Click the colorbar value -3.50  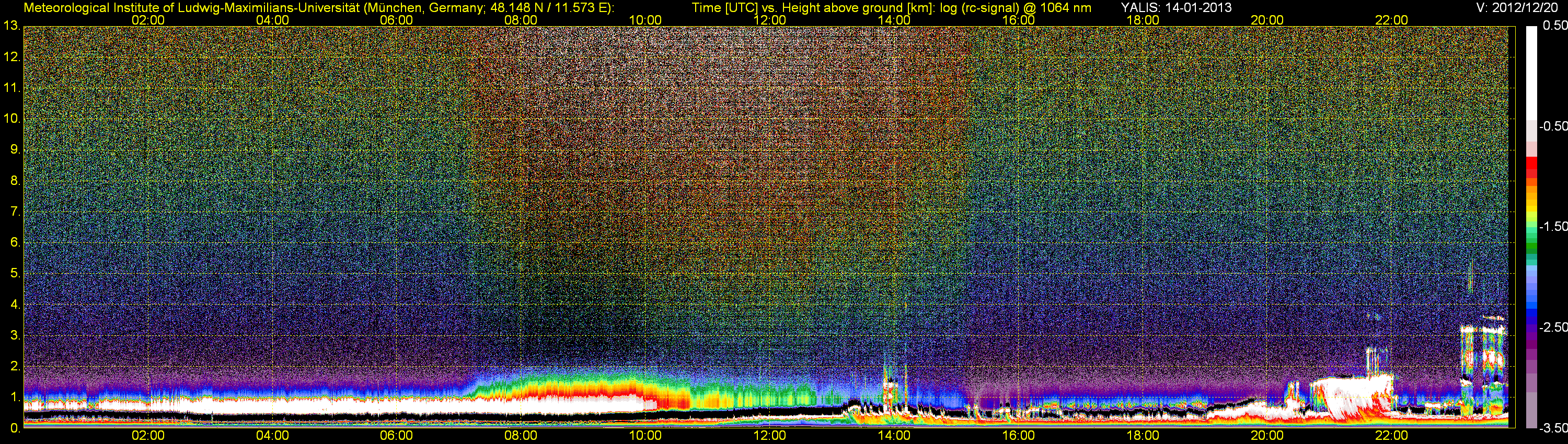(1553, 428)
